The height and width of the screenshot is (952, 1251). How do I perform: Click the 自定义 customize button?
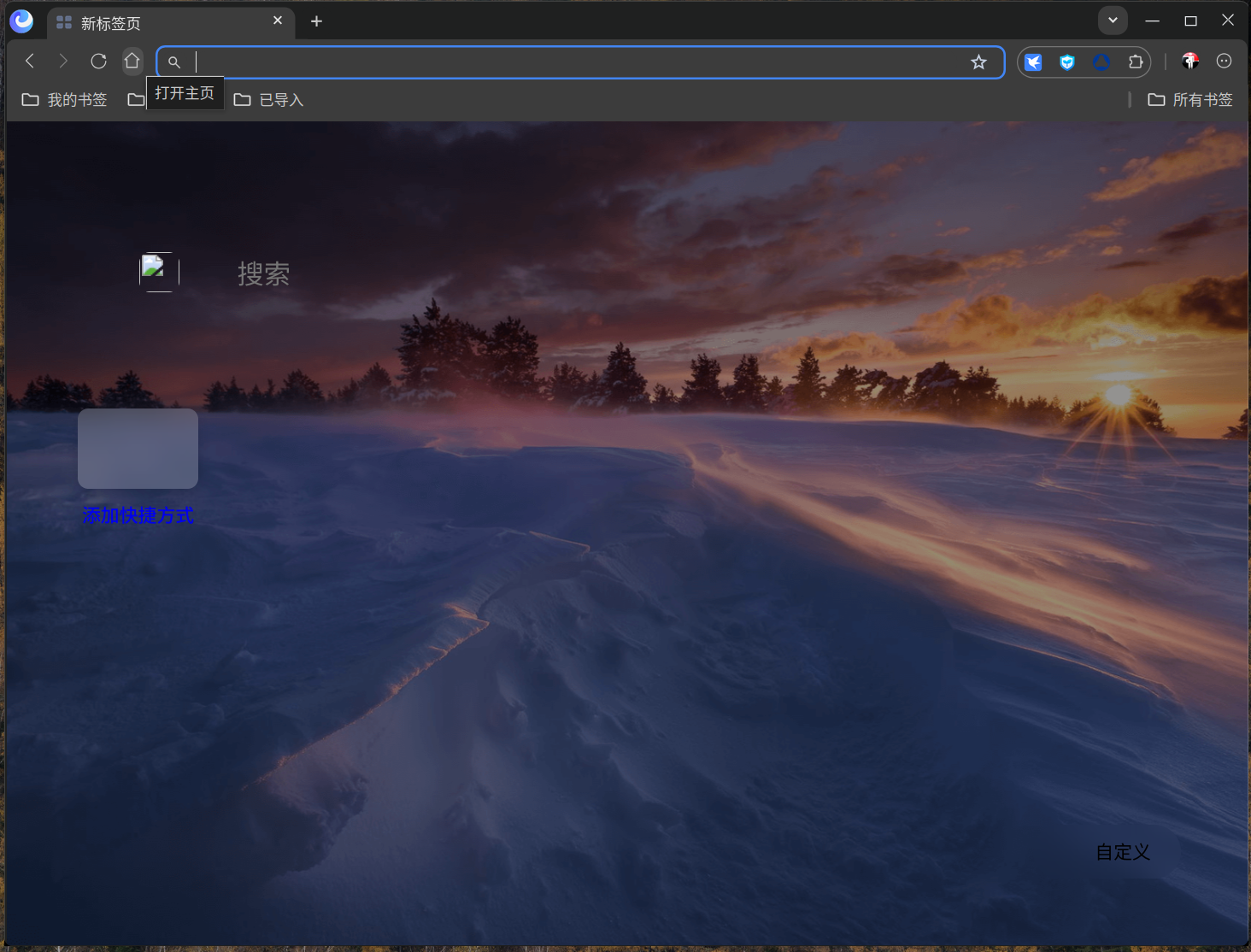click(1123, 852)
